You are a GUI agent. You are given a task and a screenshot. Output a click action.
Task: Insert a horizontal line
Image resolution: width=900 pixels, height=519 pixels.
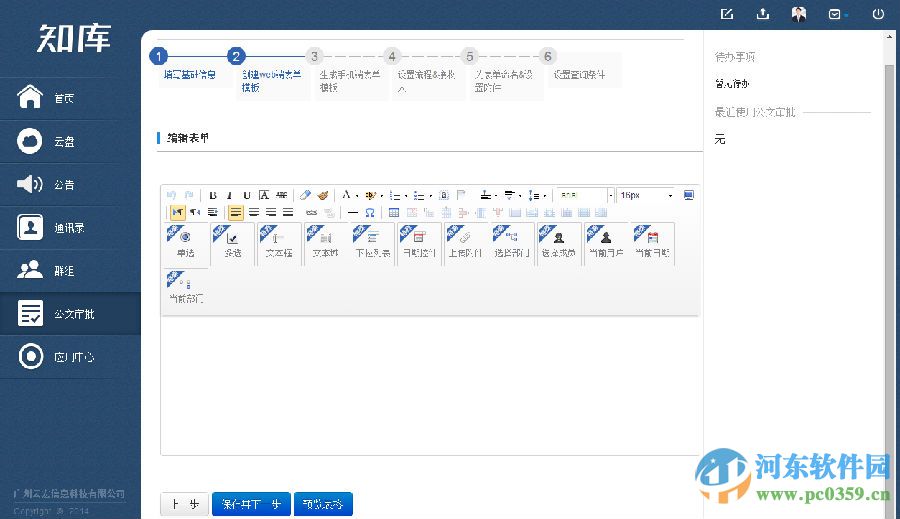[352, 212]
